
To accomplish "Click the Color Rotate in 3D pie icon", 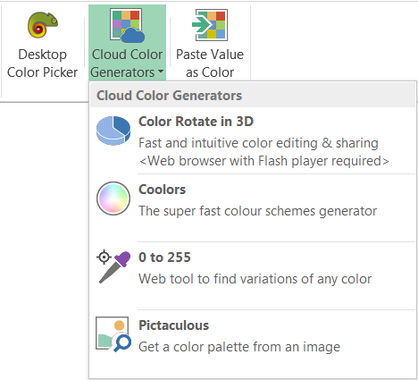I will pos(113,131).
